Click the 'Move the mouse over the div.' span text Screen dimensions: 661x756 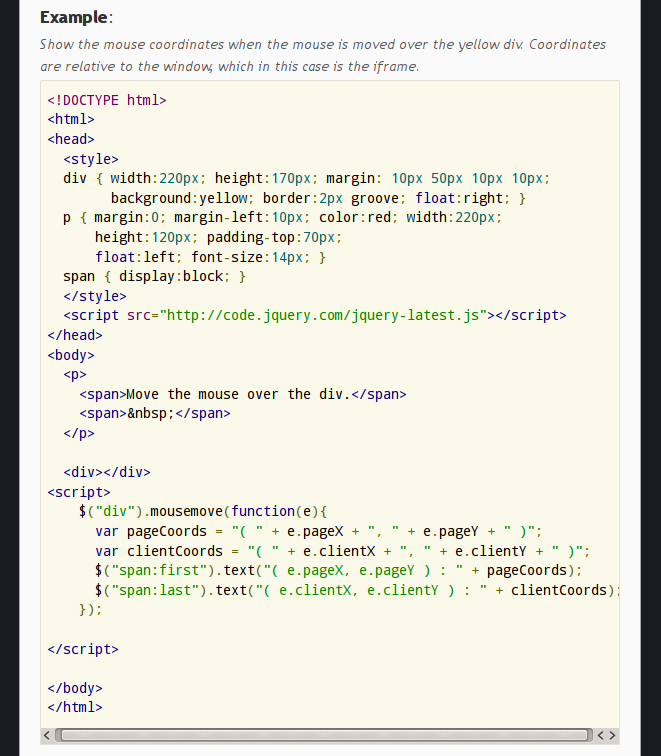[x=238, y=394]
